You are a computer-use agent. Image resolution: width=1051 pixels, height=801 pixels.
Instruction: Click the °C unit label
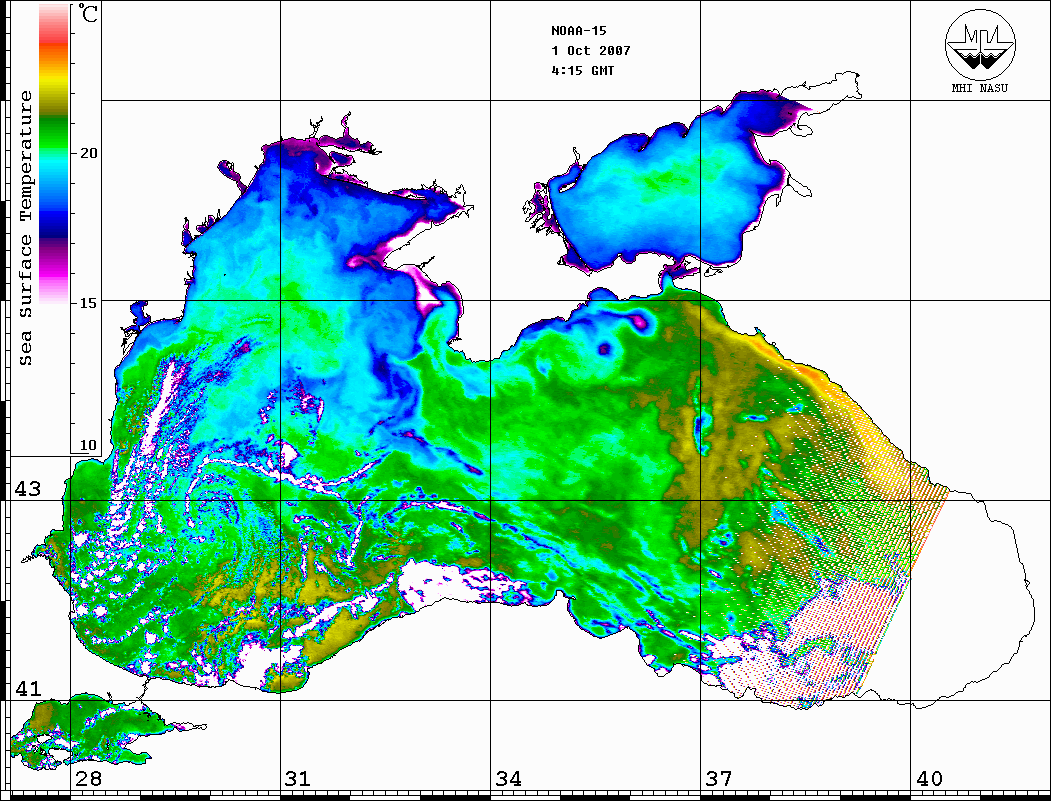[88, 13]
